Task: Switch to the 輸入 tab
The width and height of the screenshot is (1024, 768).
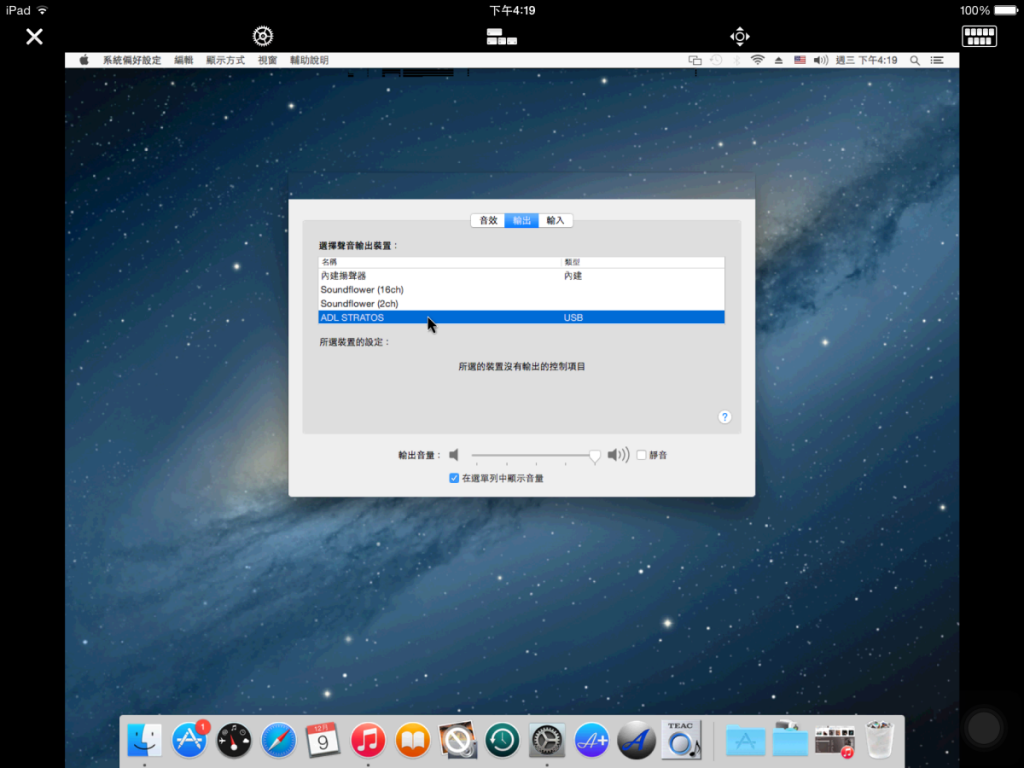Action: (554, 220)
